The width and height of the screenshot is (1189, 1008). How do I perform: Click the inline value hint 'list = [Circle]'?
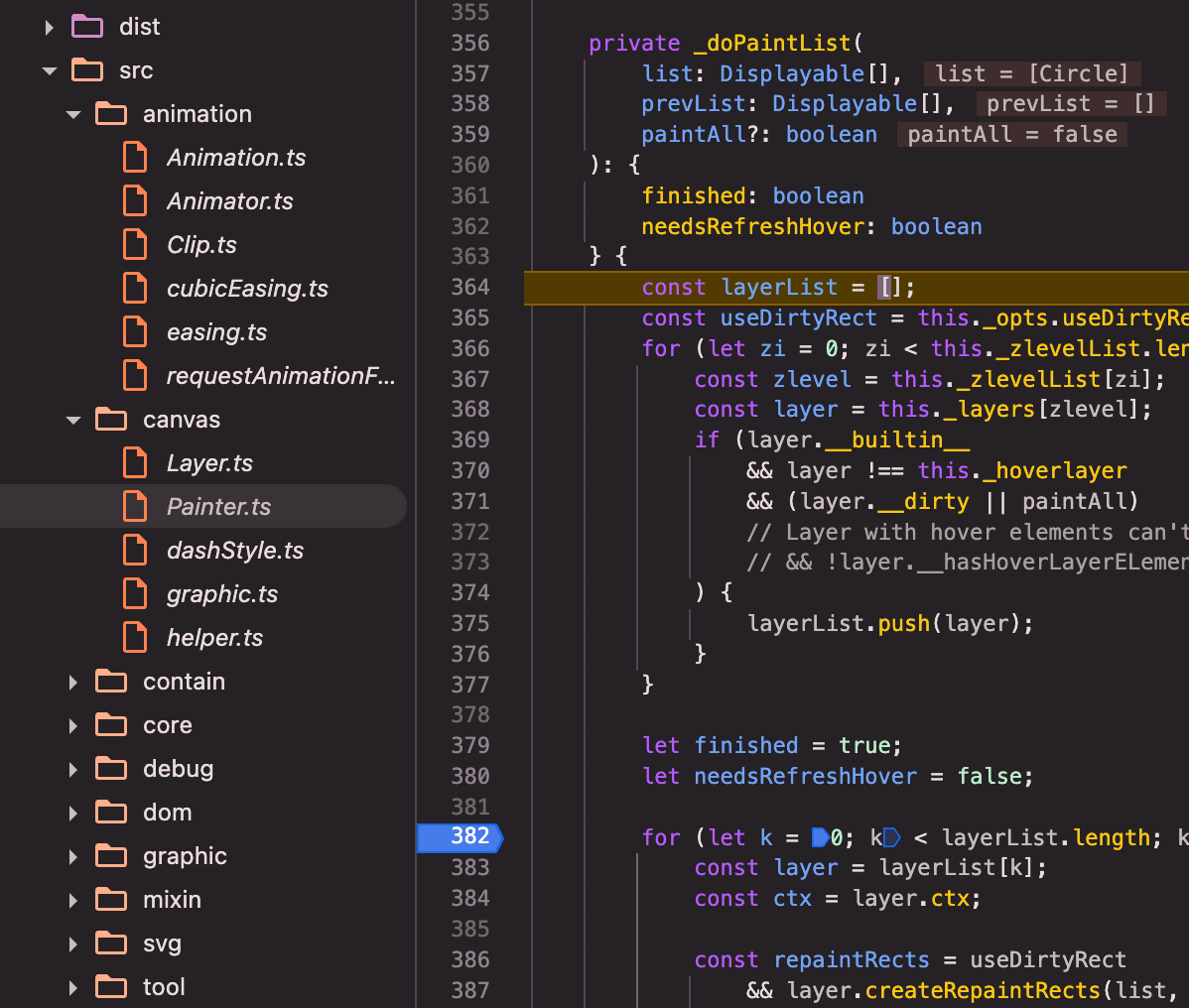pyautogui.click(x=1032, y=74)
